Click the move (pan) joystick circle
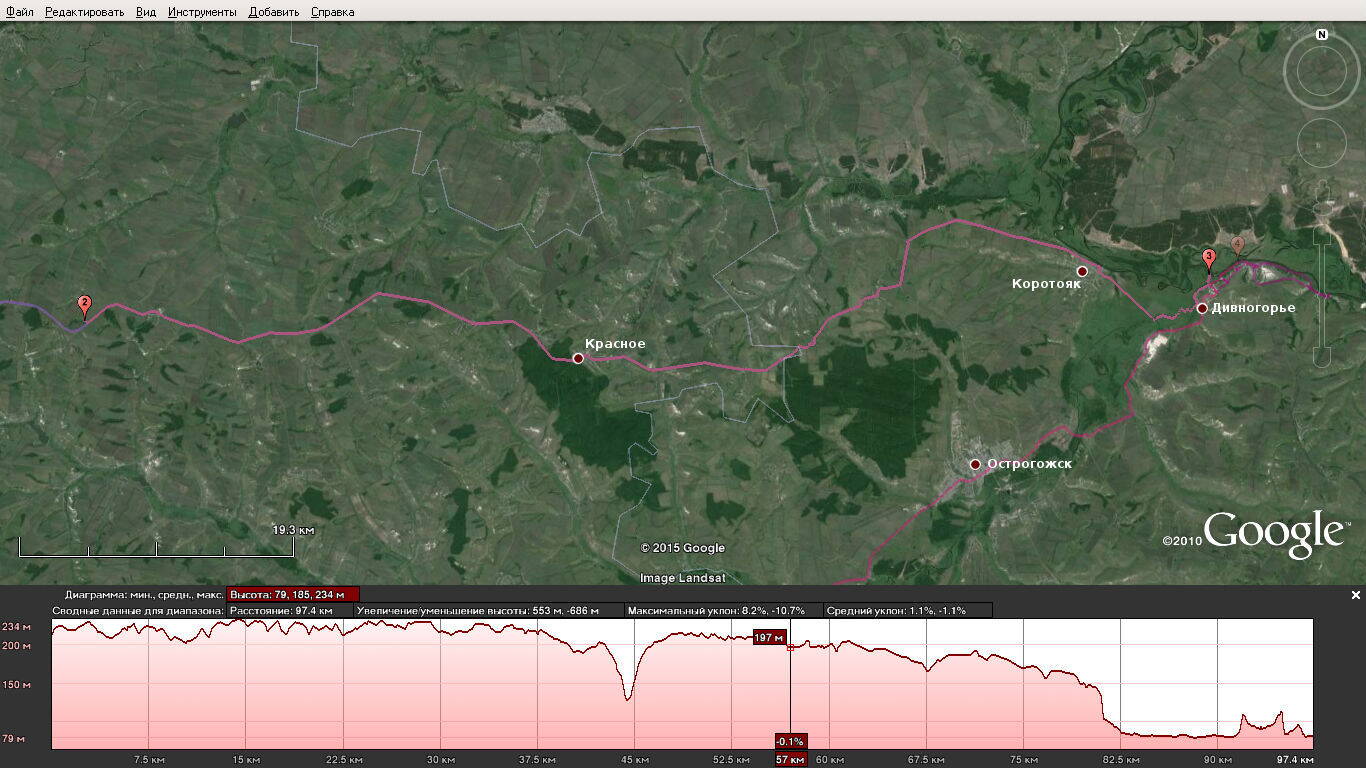Screen dimensions: 1366x768 pyautogui.click(x=1322, y=143)
